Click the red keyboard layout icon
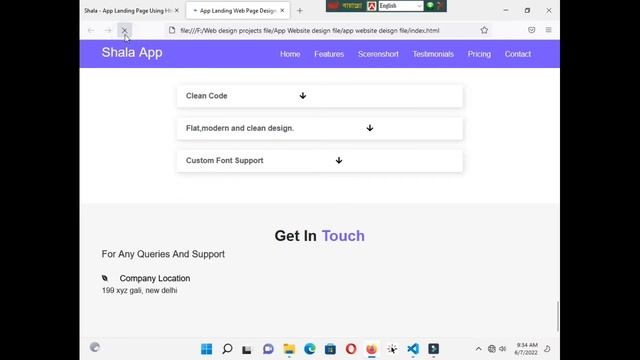This screenshot has width=640, height=360. (x=371, y=6)
